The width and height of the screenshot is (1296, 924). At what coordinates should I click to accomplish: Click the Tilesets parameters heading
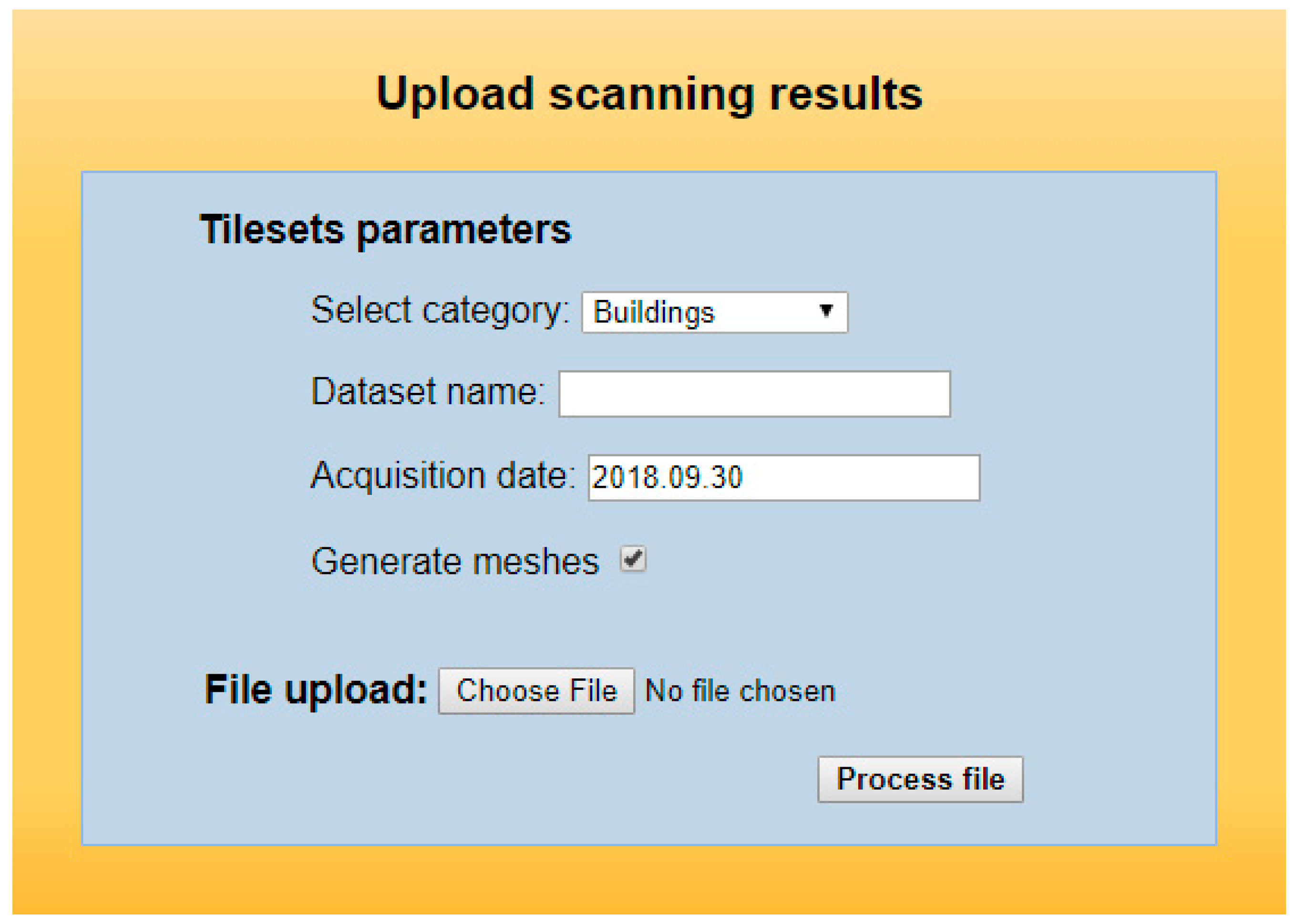(385, 230)
